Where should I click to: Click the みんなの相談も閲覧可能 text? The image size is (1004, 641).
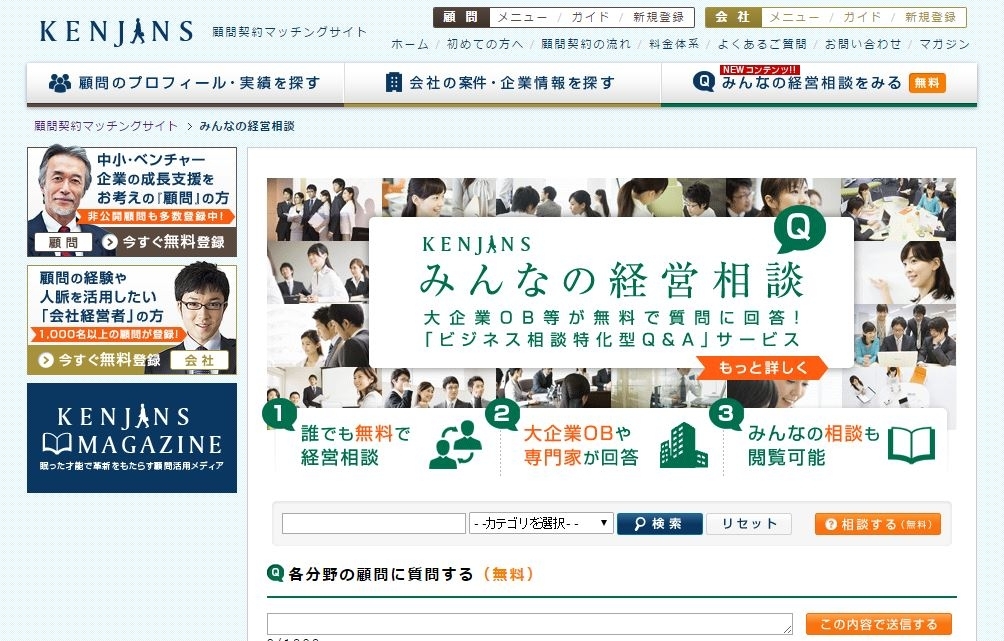(814, 445)
